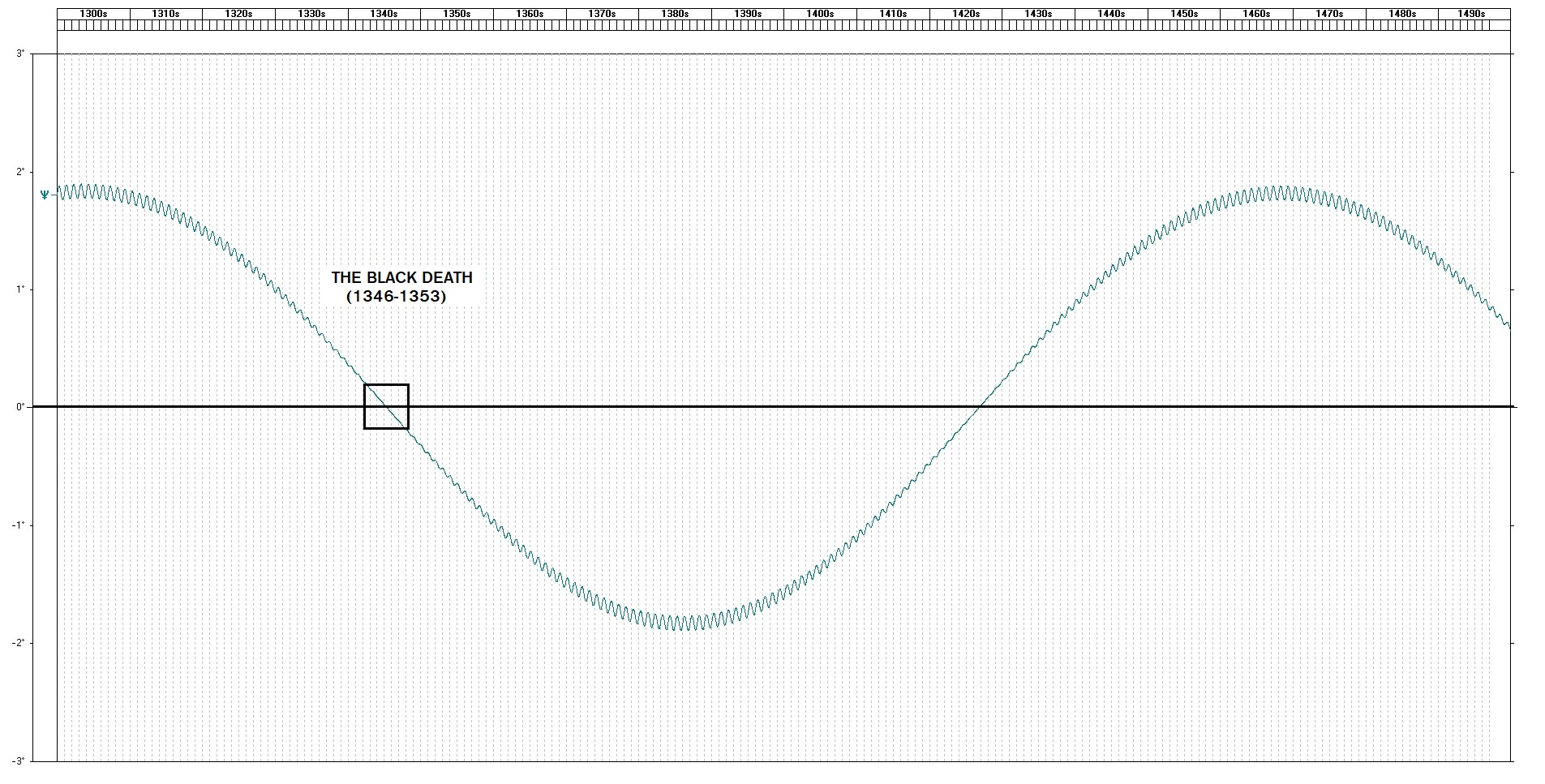
Task: Select the 1340s decade header
Action: [384, 14]
